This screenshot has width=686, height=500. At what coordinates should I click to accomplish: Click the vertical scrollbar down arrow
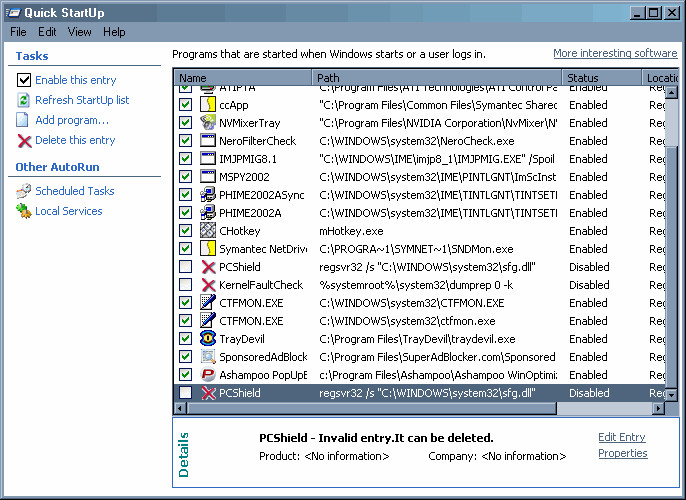[x=671, y=395]
